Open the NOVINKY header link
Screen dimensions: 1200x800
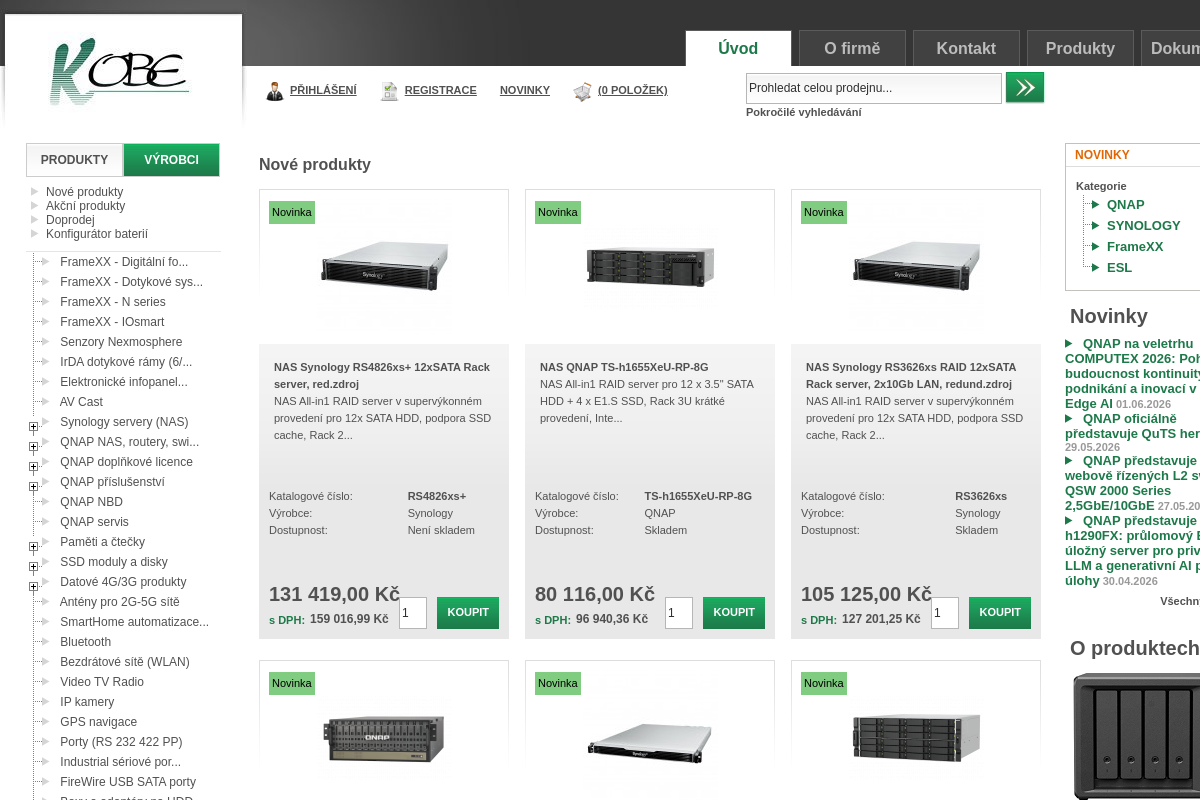525,90
